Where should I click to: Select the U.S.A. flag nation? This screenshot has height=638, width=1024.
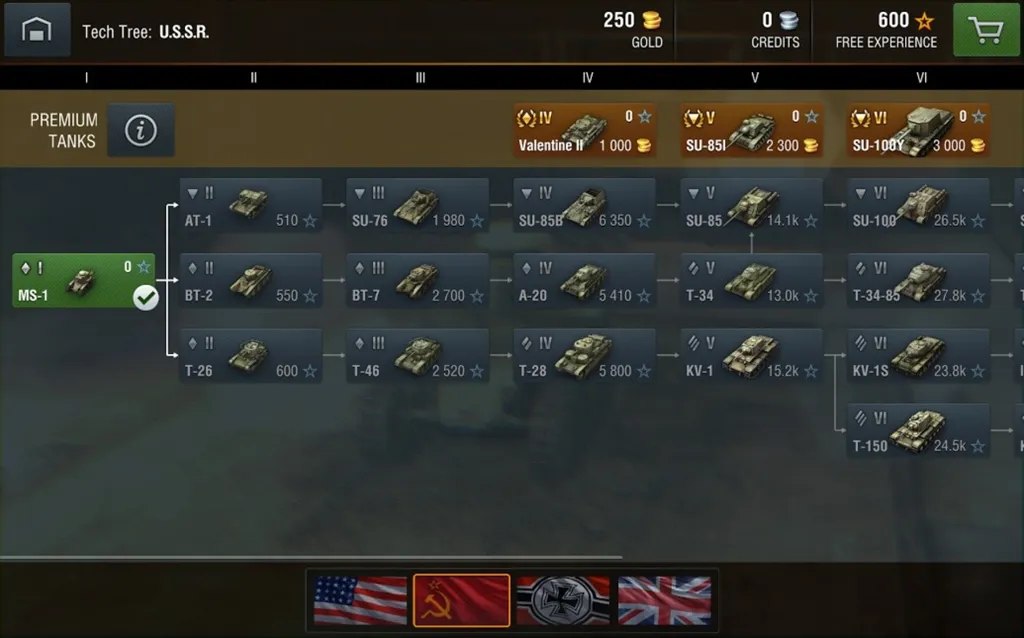tap(360, 601)
